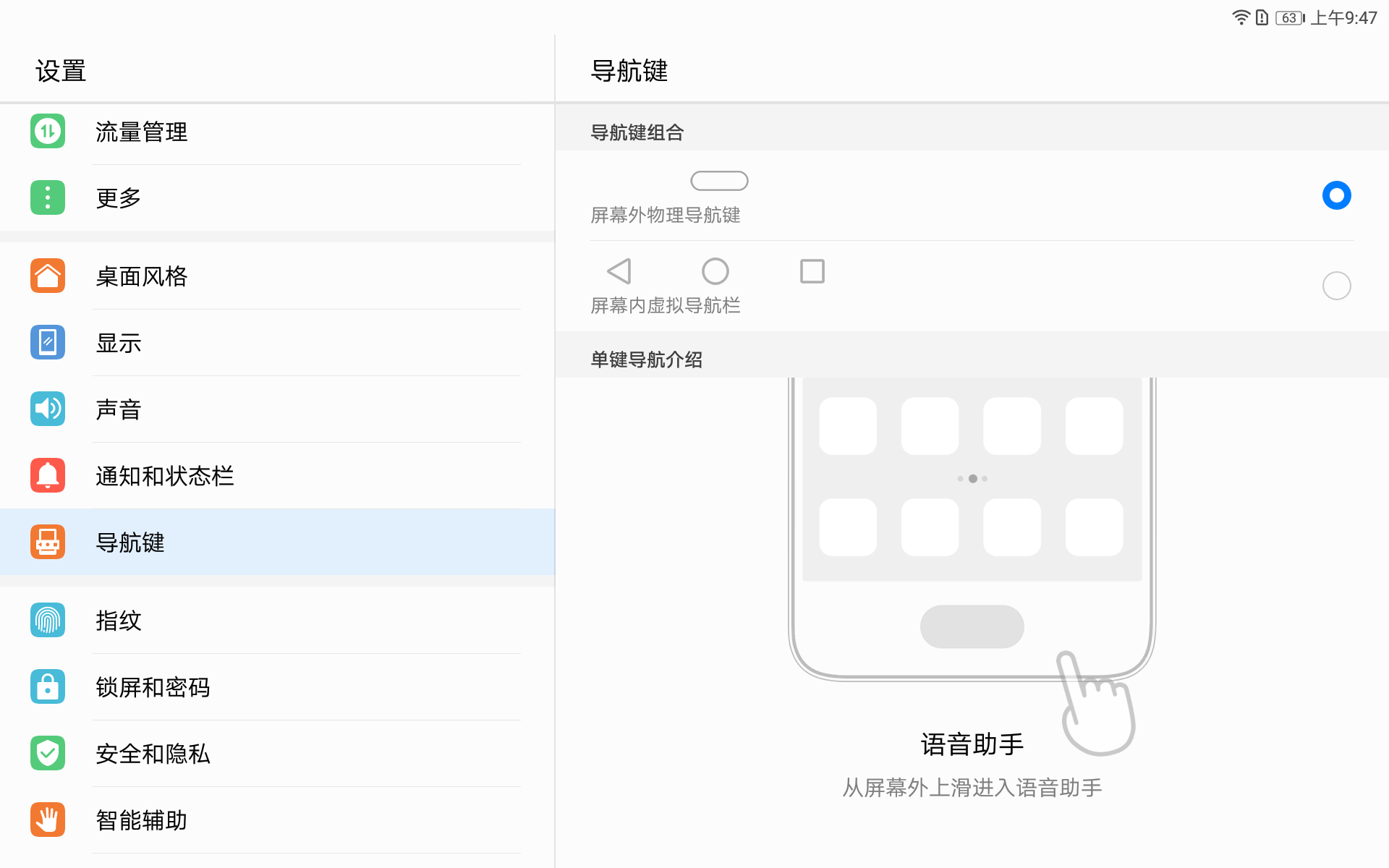This screenshot has height=868, width=1389.
Task: Tap the square recent-apps preview icon
Action: click(x=812, y=271)
